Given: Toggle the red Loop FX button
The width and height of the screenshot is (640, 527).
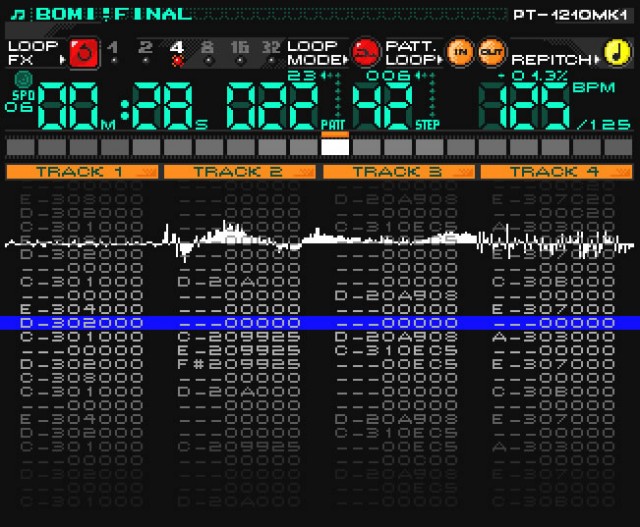Looking at the screenshot, I should (83, 53).
